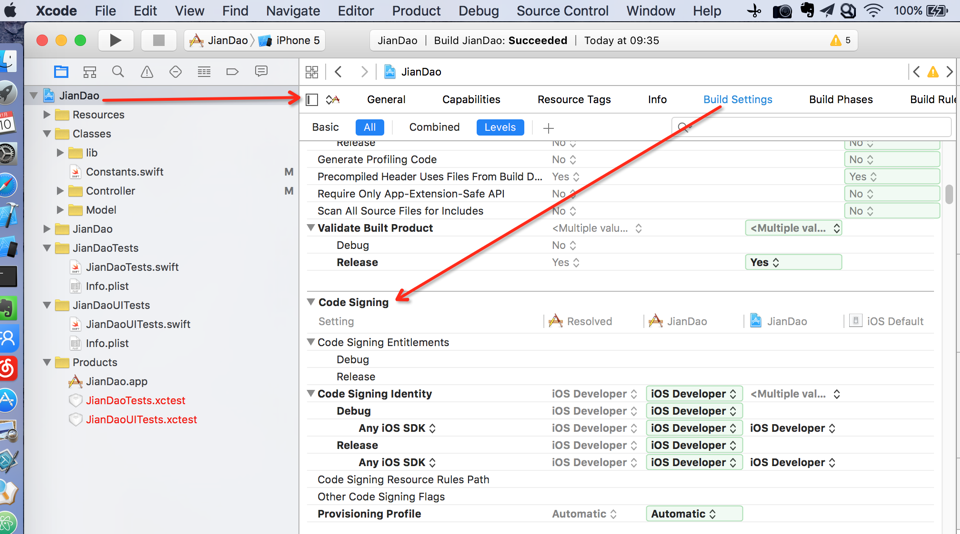Screen dimensions: 960x534
Task: Open the Resource Tags tab
Action: (574, 99)
